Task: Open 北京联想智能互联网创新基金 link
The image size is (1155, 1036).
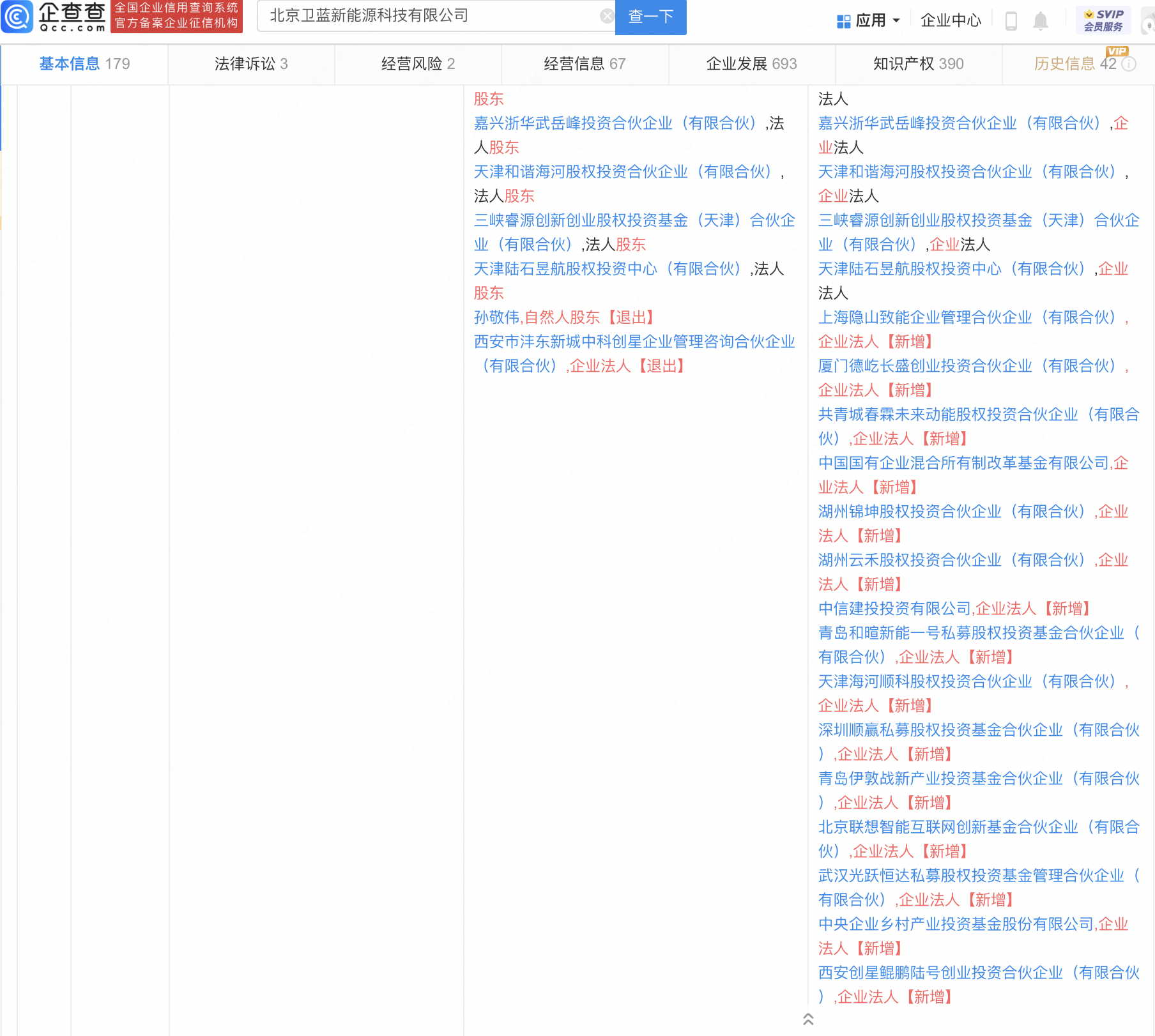Action: [979, 839]
